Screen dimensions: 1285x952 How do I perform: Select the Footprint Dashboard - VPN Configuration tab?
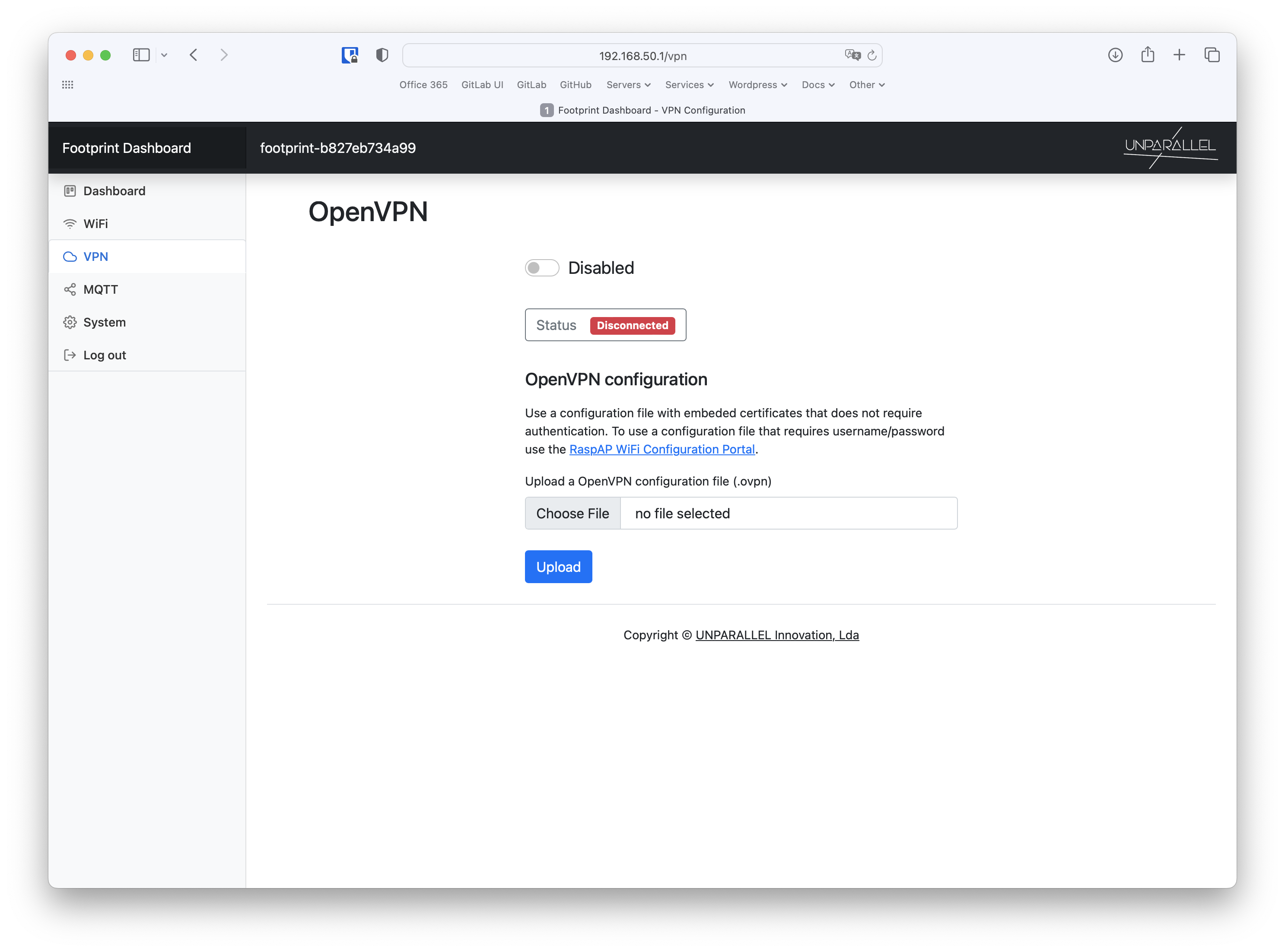(x=642, y=110)
